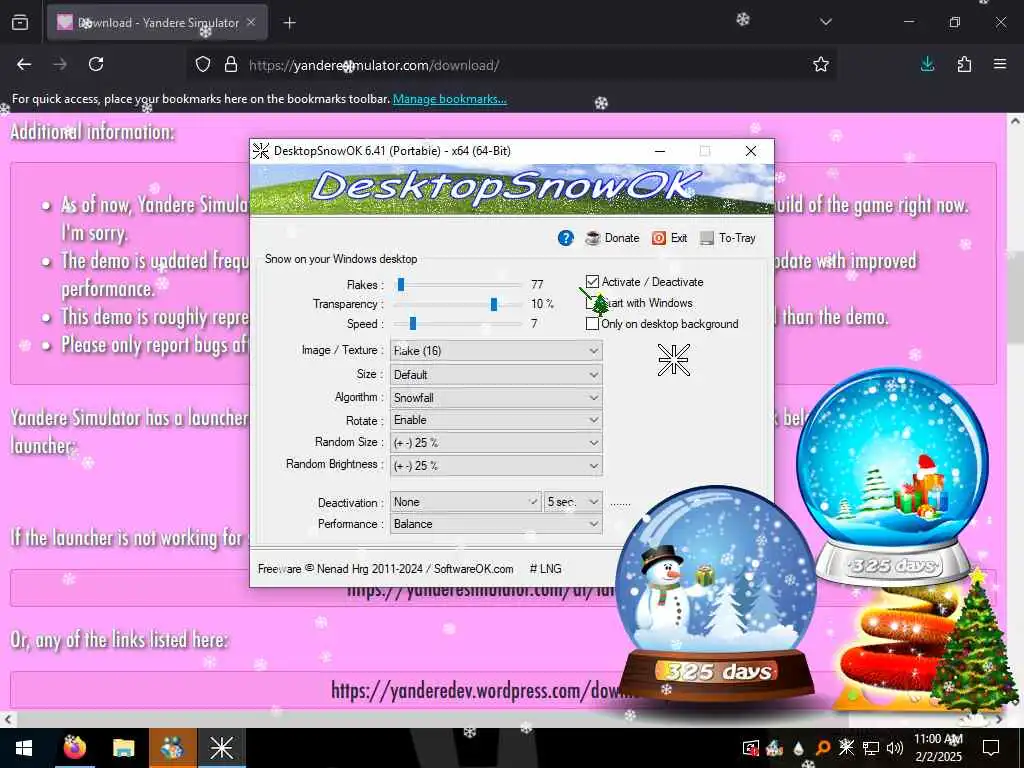The height and width of the screenshot is (768, 1024).
Task: Click the DesktopSnowOK snowflake tray icon
Action: click(x=846, y=746)
